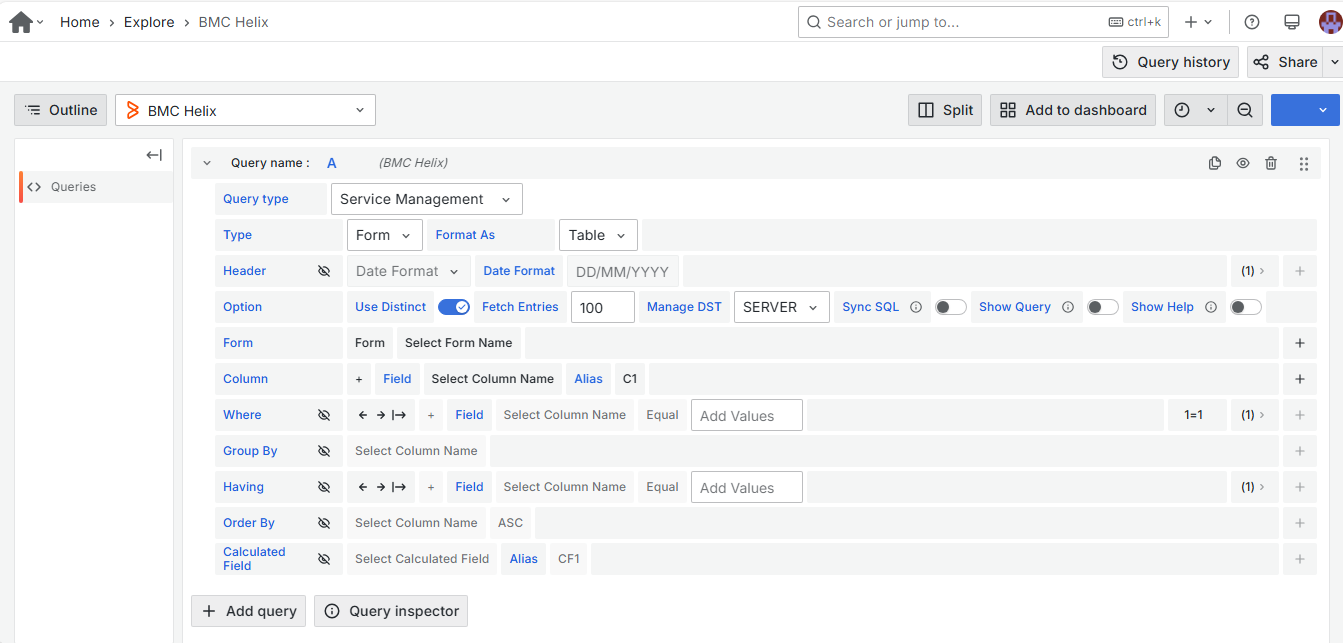Click the DD/MM/YYYY date format field
Screen dimensions: 1343x643
coord(623,271)
